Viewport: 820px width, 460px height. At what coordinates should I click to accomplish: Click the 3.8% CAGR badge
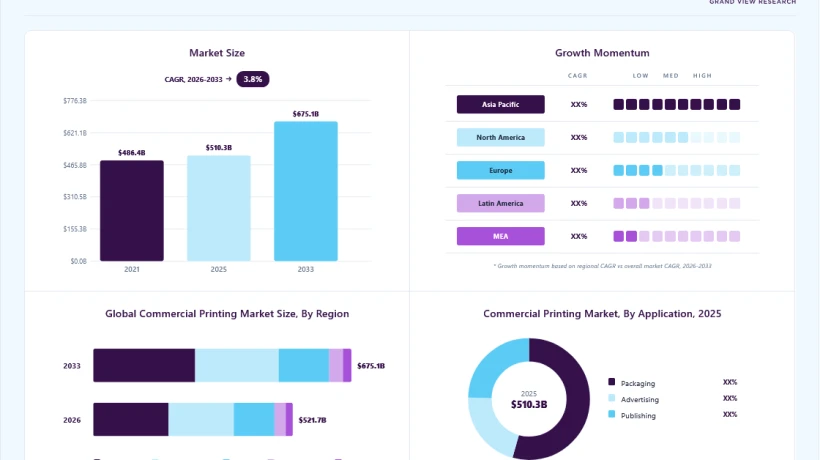pos(253,79)
